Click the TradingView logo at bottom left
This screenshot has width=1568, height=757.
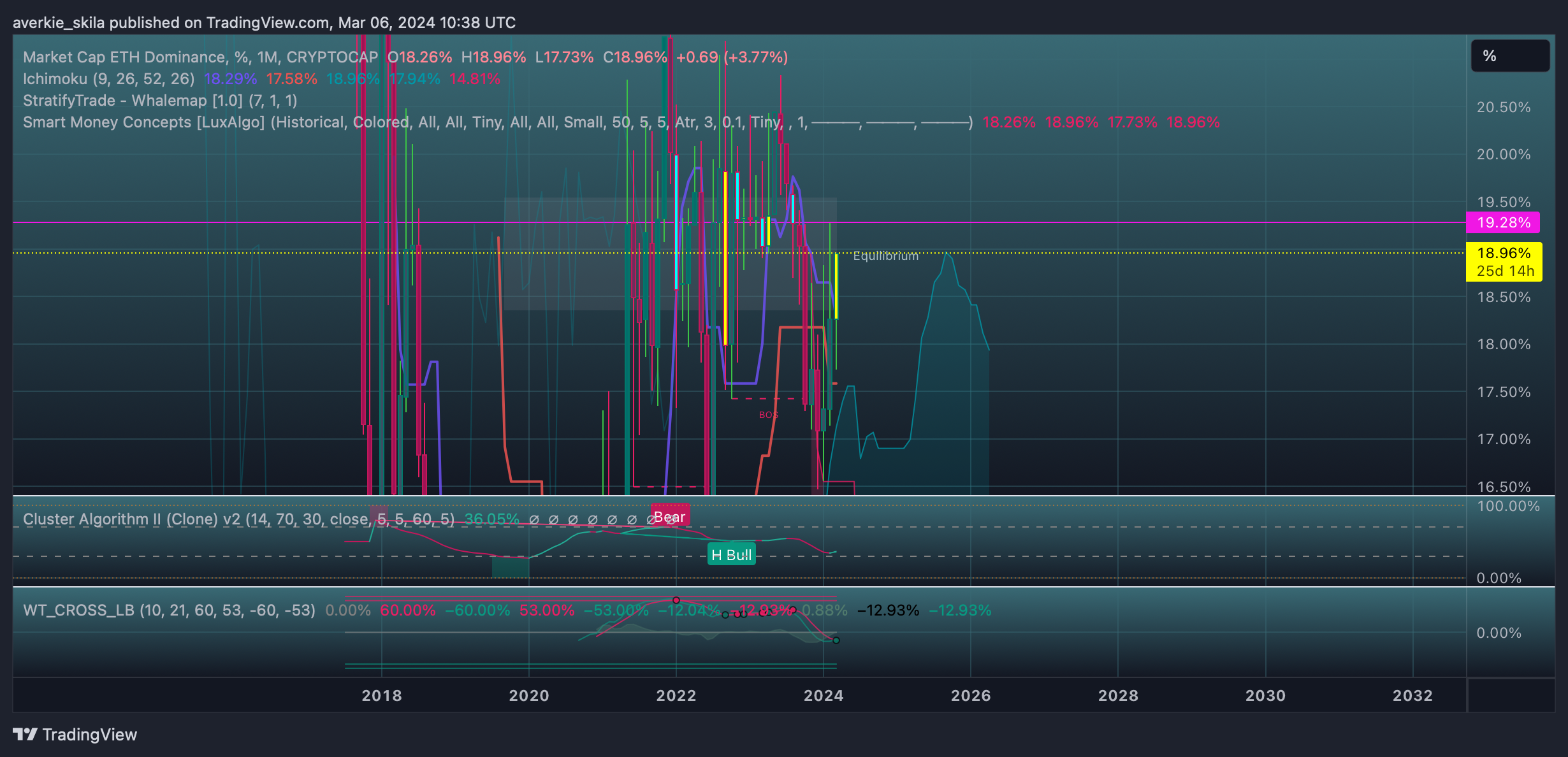point(75,735)
